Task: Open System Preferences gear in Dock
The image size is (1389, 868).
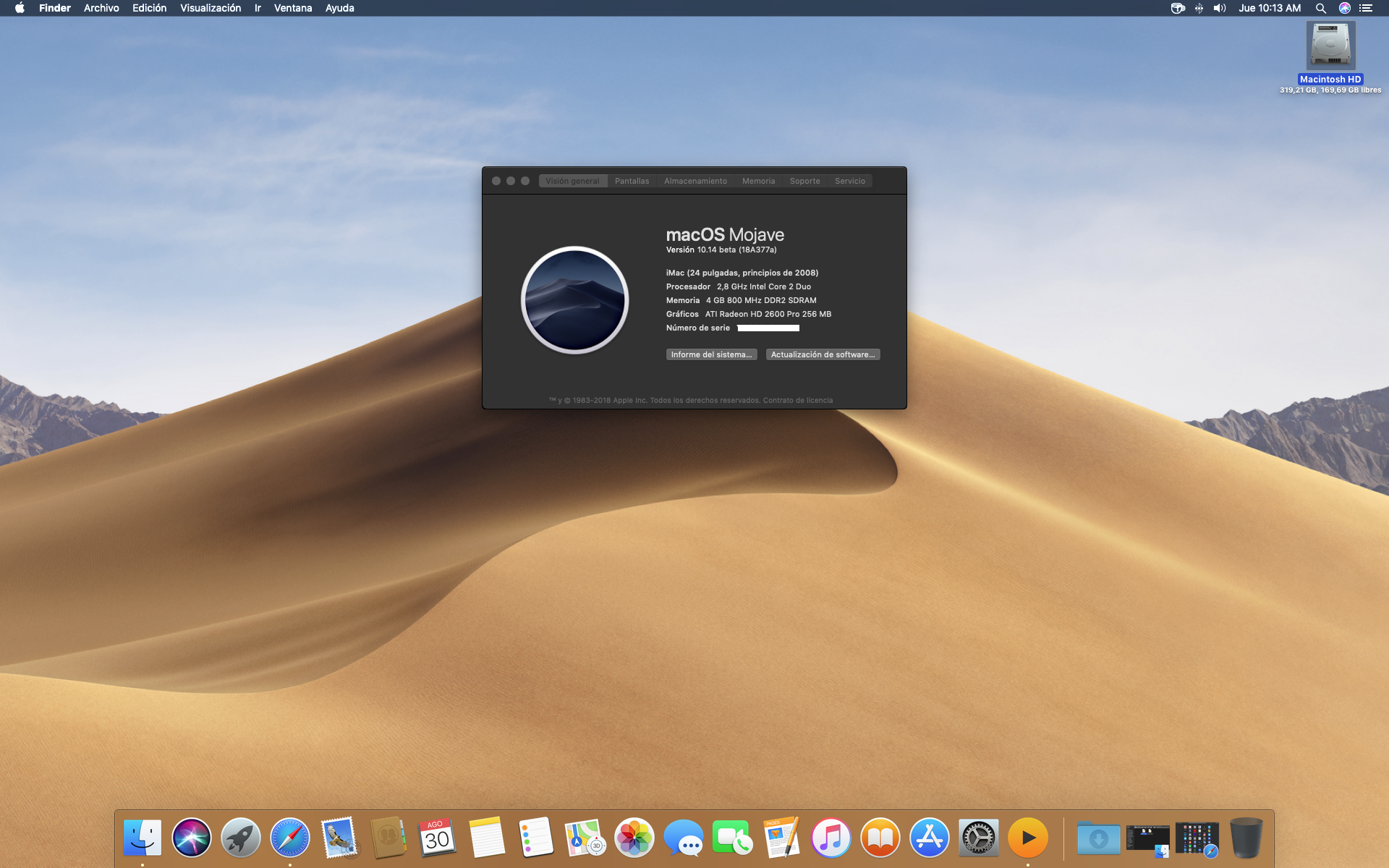Action: [x=979, y=838]
